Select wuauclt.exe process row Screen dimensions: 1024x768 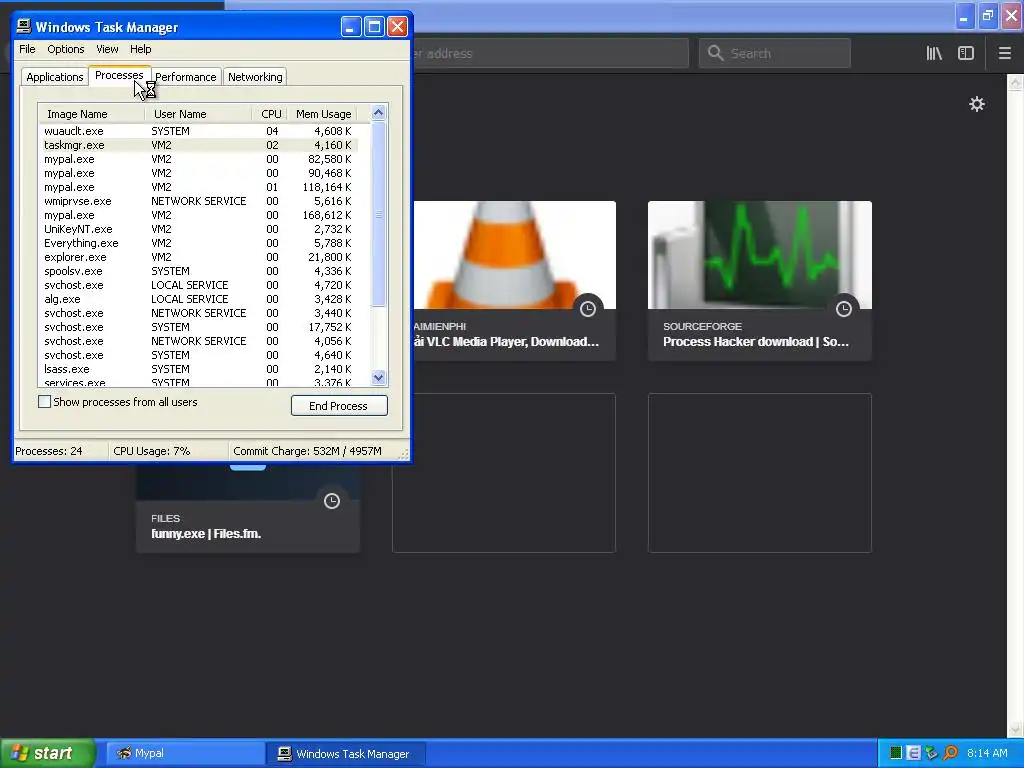[199, 131]
